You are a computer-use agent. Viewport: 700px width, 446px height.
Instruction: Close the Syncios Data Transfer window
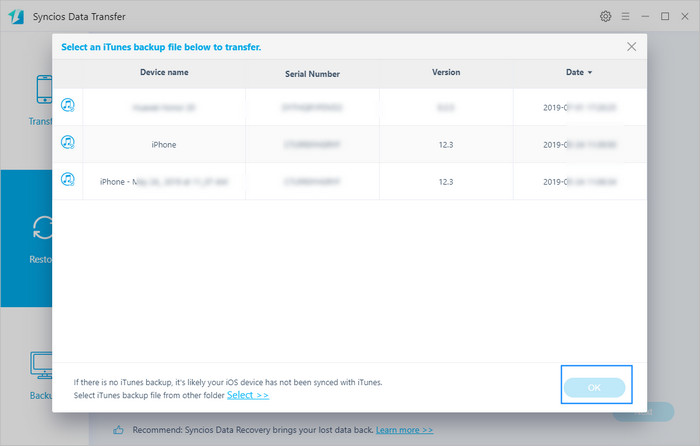point(685,17)
